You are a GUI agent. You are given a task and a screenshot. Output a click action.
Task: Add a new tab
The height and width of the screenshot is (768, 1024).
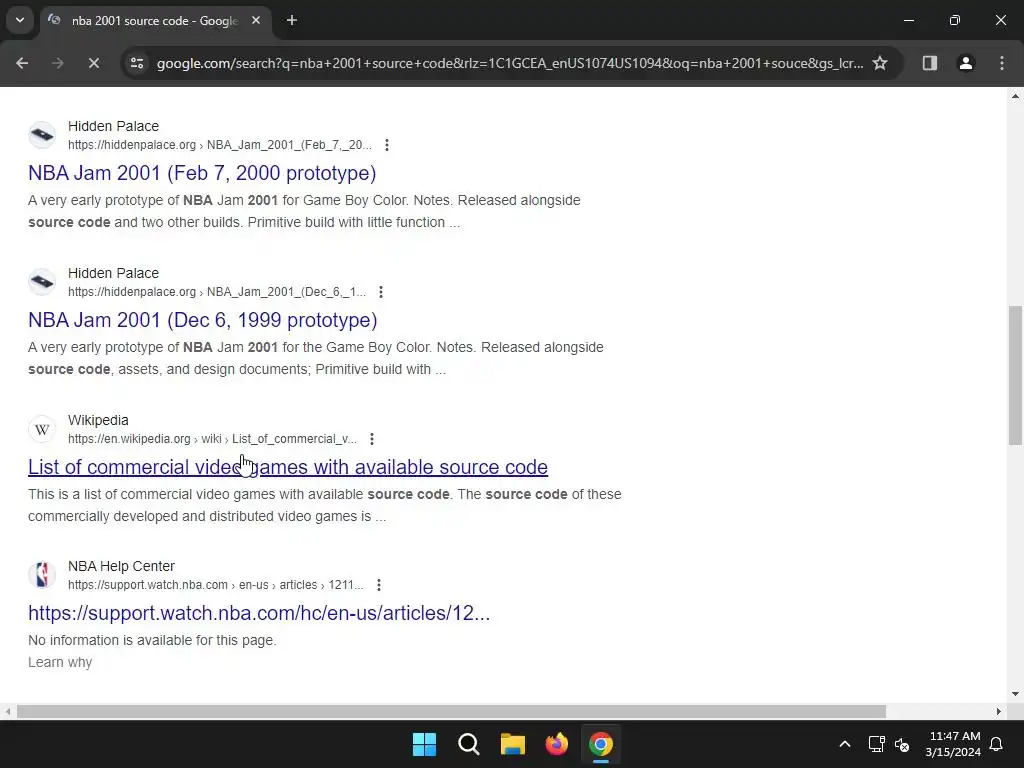click(292, 20)
